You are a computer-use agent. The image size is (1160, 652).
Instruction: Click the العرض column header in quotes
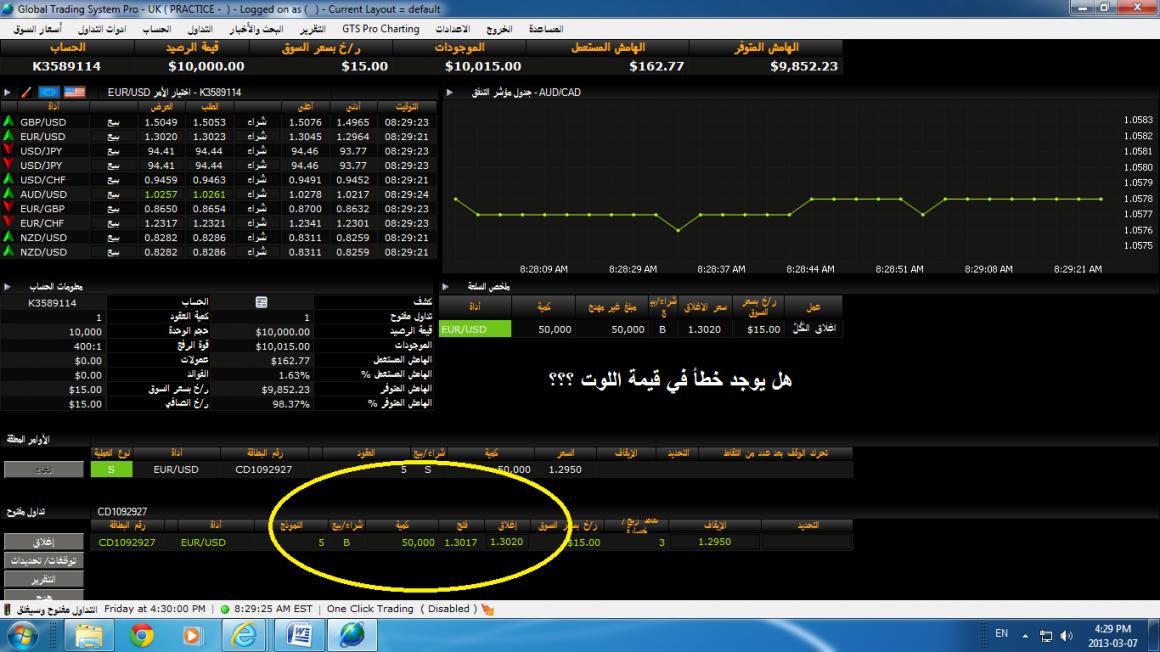pos(161,107)
